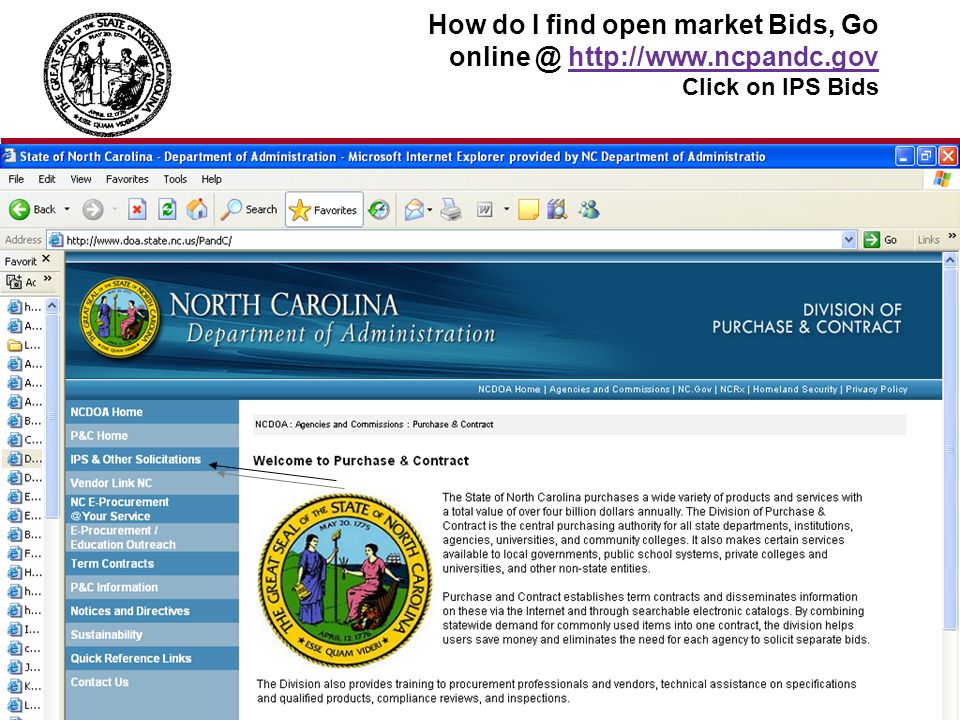
Task: Open the favorite item starting with J
Action: [24, 667]
